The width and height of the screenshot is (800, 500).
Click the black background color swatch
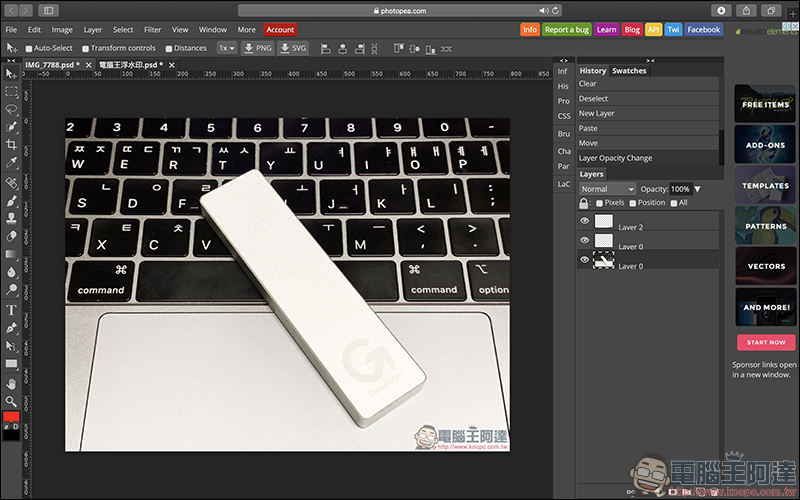pos(11,435)
